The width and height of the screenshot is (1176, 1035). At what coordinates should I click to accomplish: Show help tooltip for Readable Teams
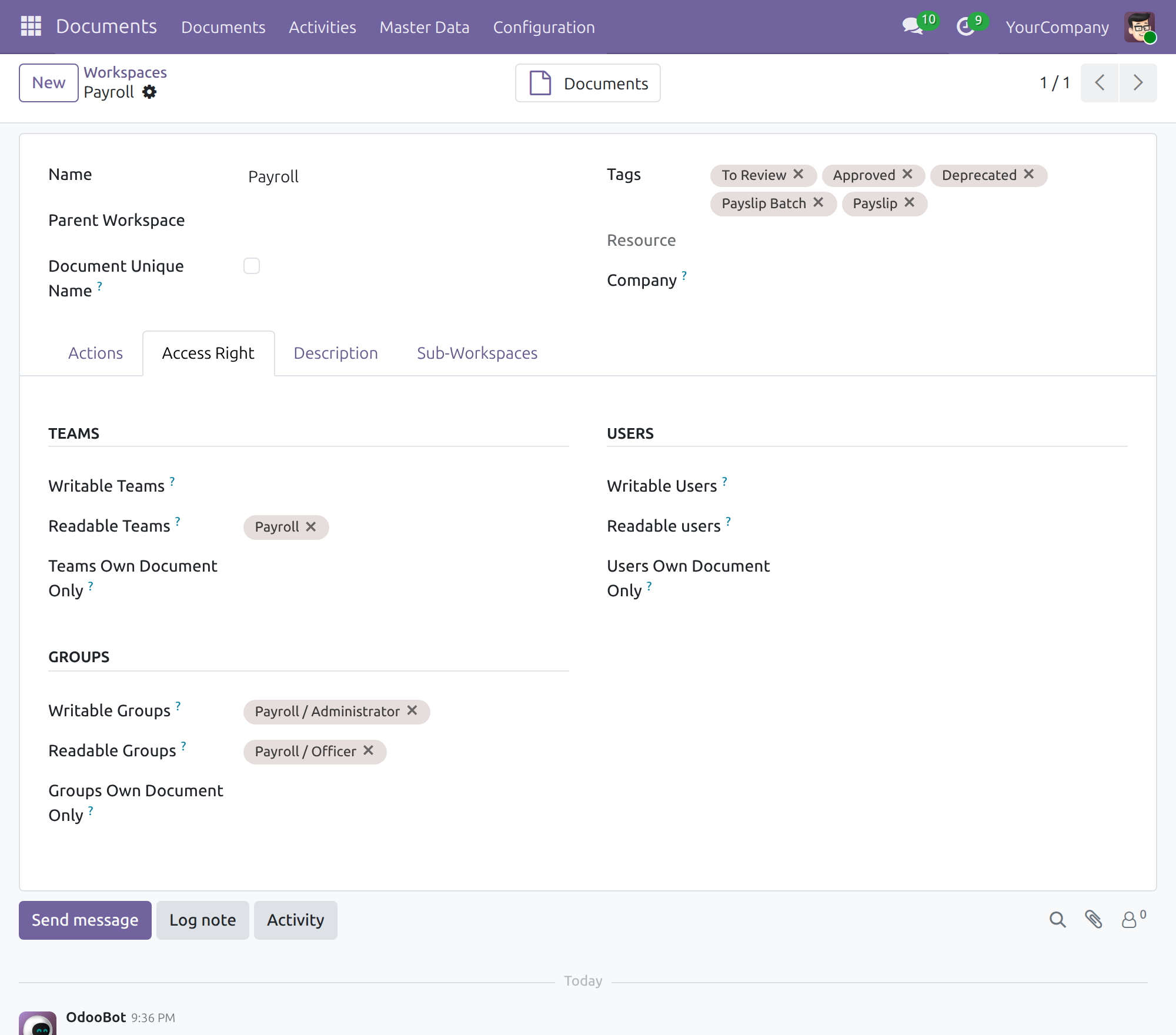(177, 521)
